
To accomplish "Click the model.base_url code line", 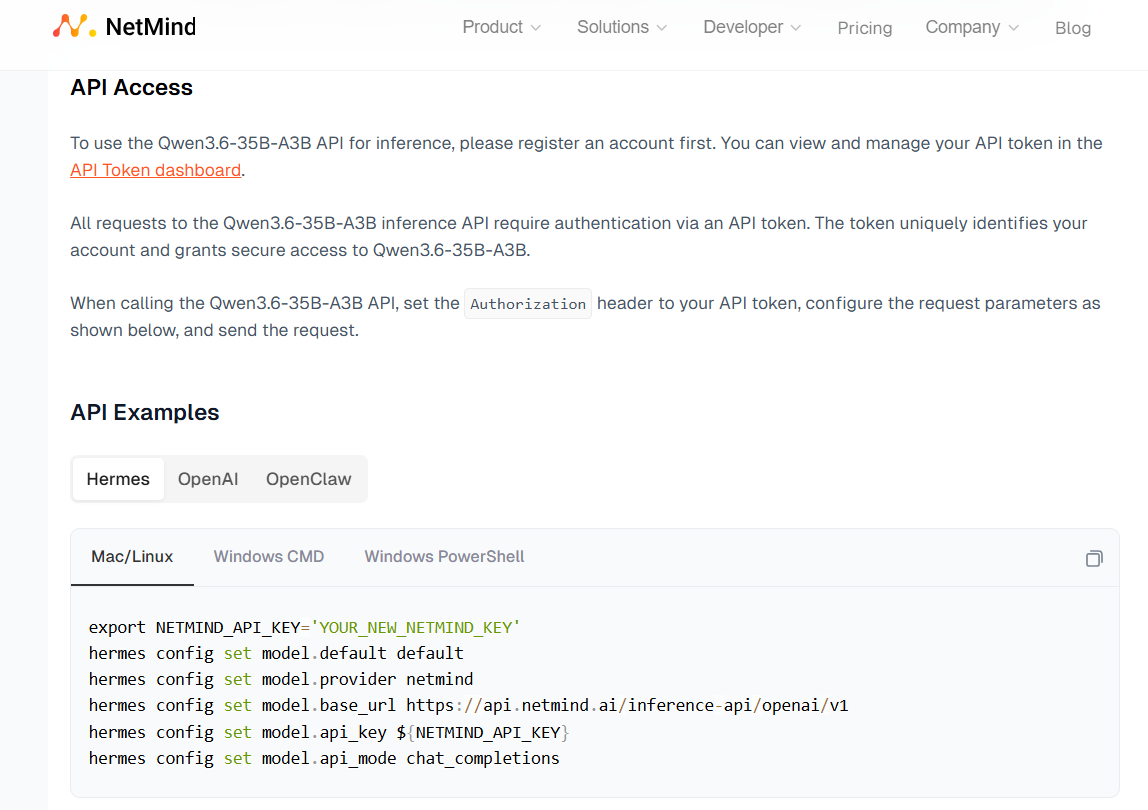I will [469, 705].
